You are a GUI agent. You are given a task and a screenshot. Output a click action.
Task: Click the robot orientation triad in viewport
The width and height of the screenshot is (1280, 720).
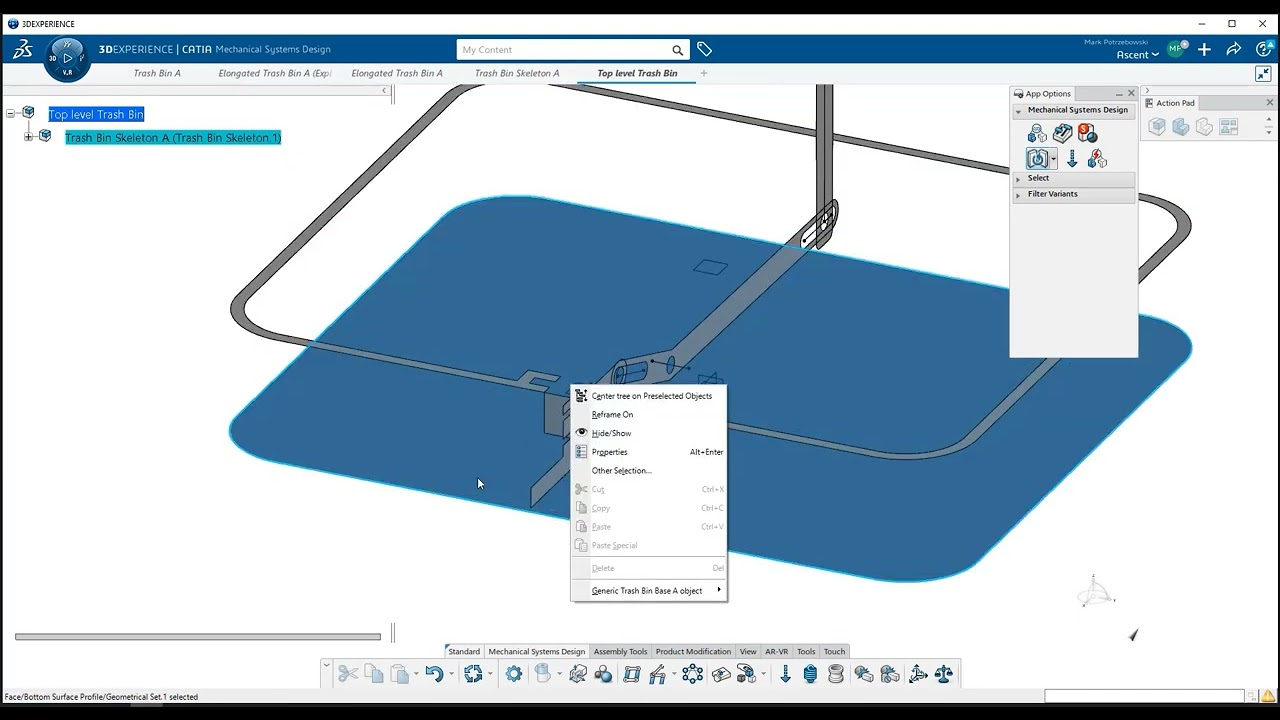coord(1095,591)
